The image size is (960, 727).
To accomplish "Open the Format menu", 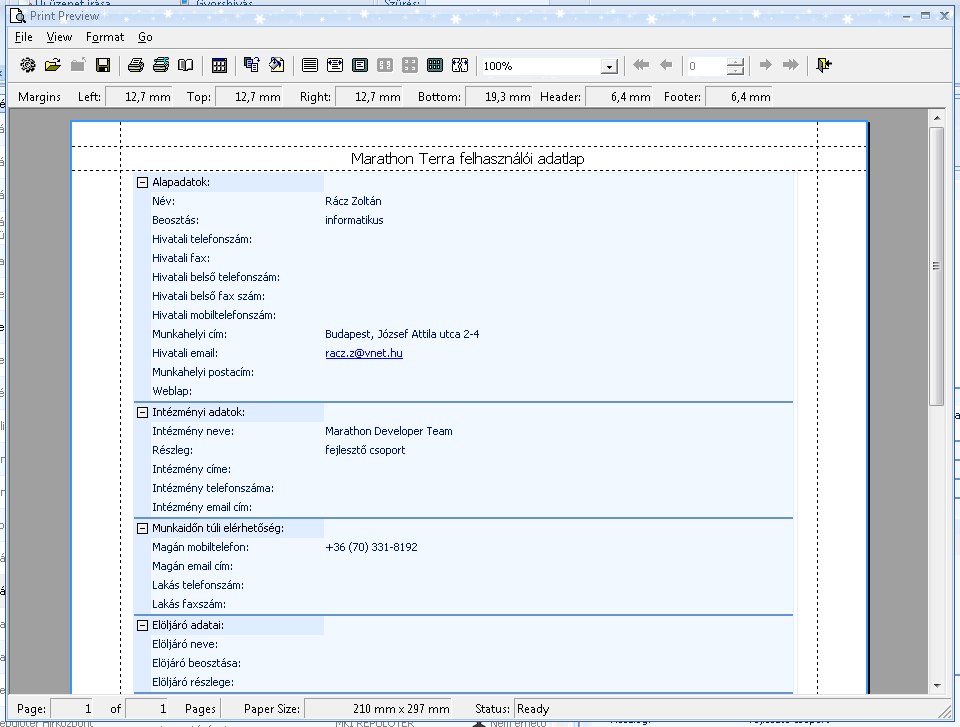I will click(105, 37).
